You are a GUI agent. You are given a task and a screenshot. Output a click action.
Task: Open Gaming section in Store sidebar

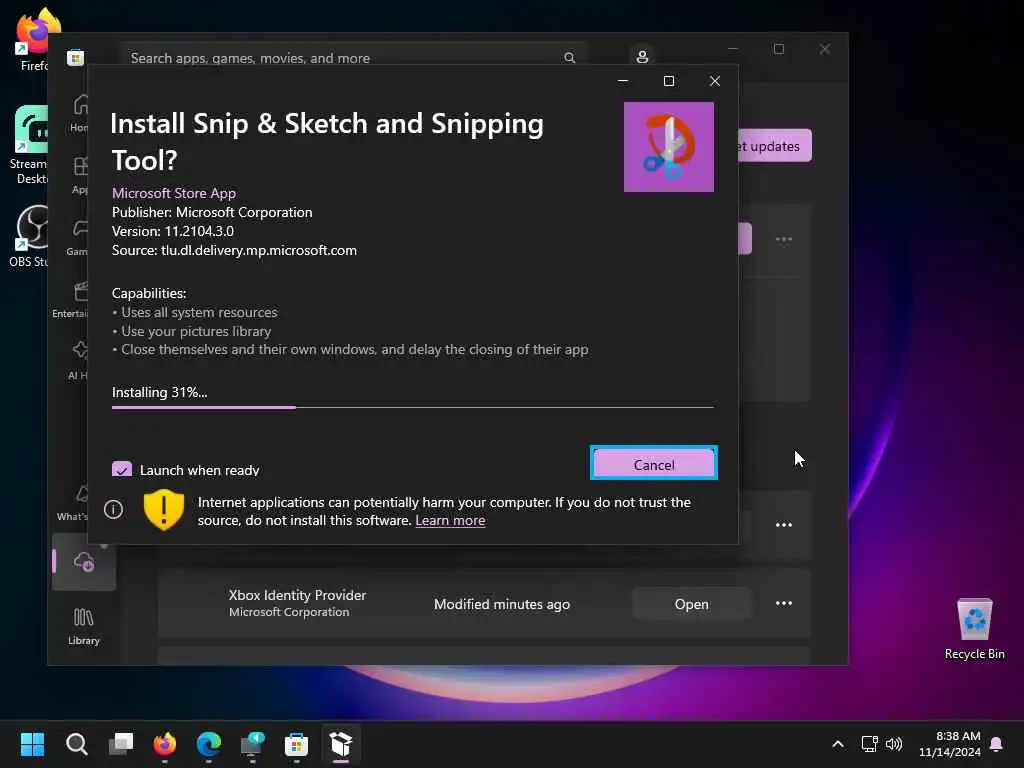(78, 236)
